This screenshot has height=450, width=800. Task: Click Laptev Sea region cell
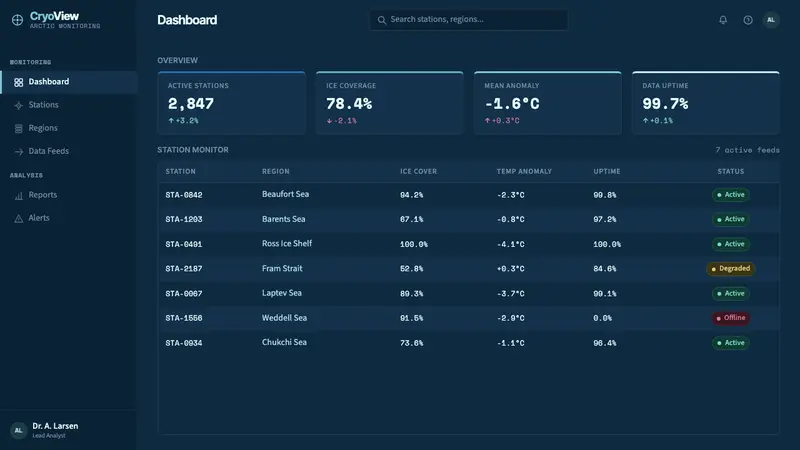point(282,293)
